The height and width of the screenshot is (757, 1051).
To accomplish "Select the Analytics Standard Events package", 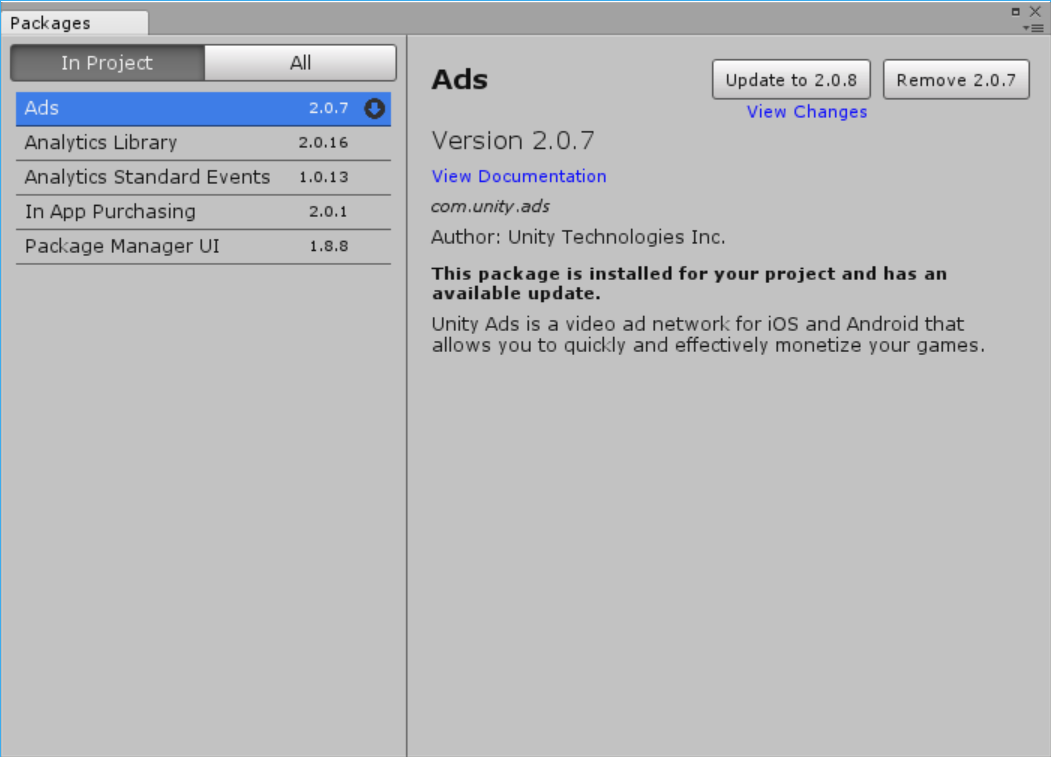I will tap(203, 178).
